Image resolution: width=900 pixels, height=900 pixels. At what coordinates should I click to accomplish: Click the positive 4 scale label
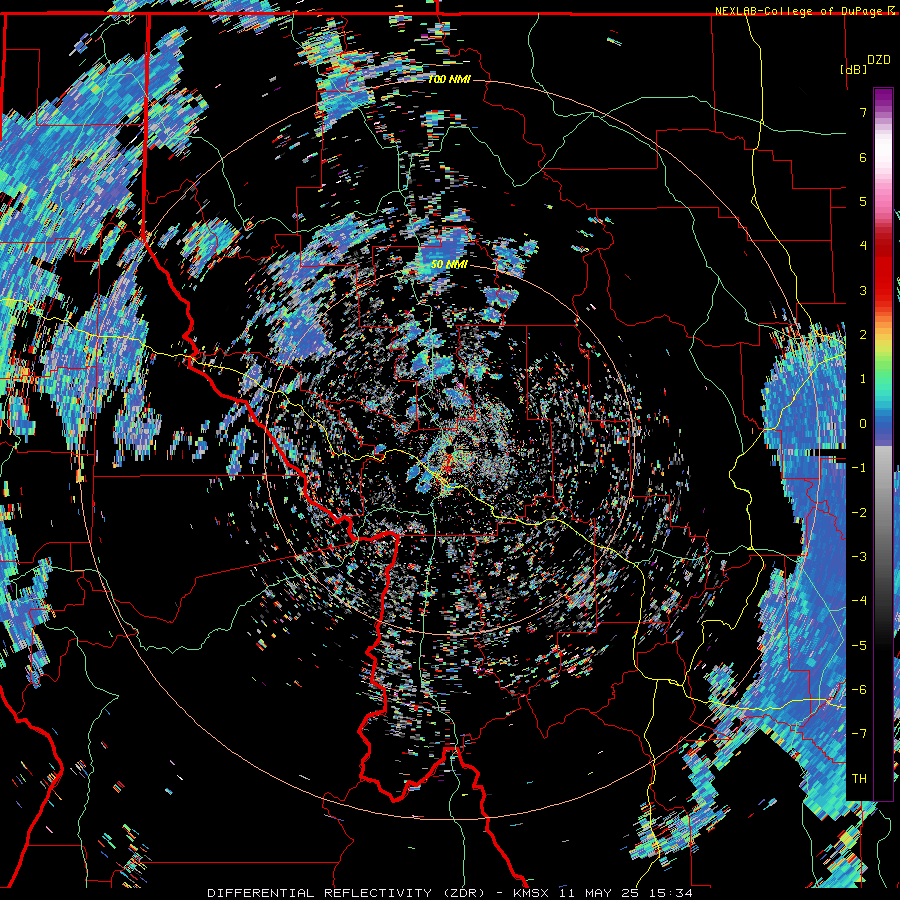pos(863,246)
